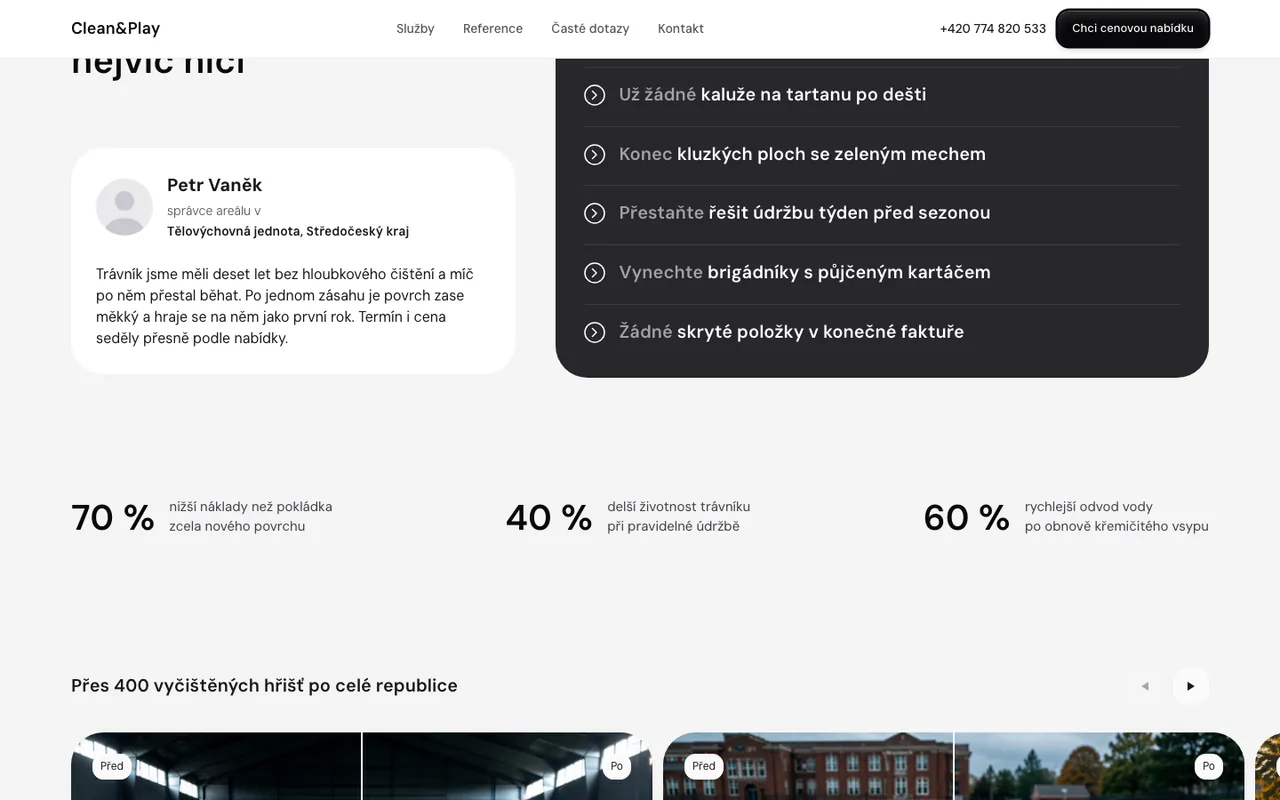
Task: Click the arrow icon beside "kluzkých ploch"
Action: 595,154
